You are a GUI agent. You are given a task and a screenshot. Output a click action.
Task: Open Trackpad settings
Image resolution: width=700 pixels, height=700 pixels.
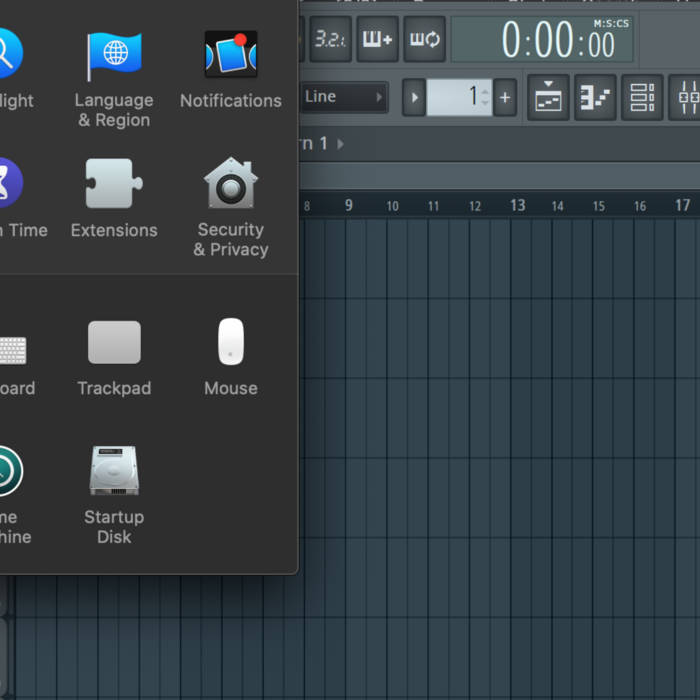click(114, 357)
